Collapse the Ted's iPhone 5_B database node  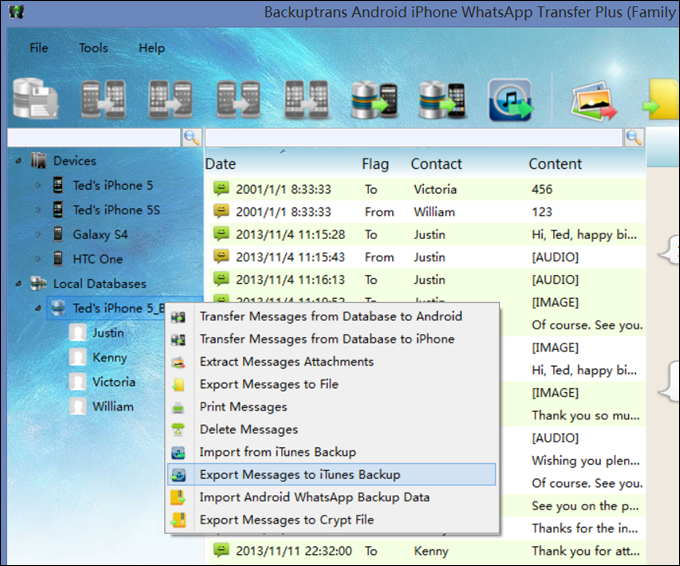click(38, 308)
